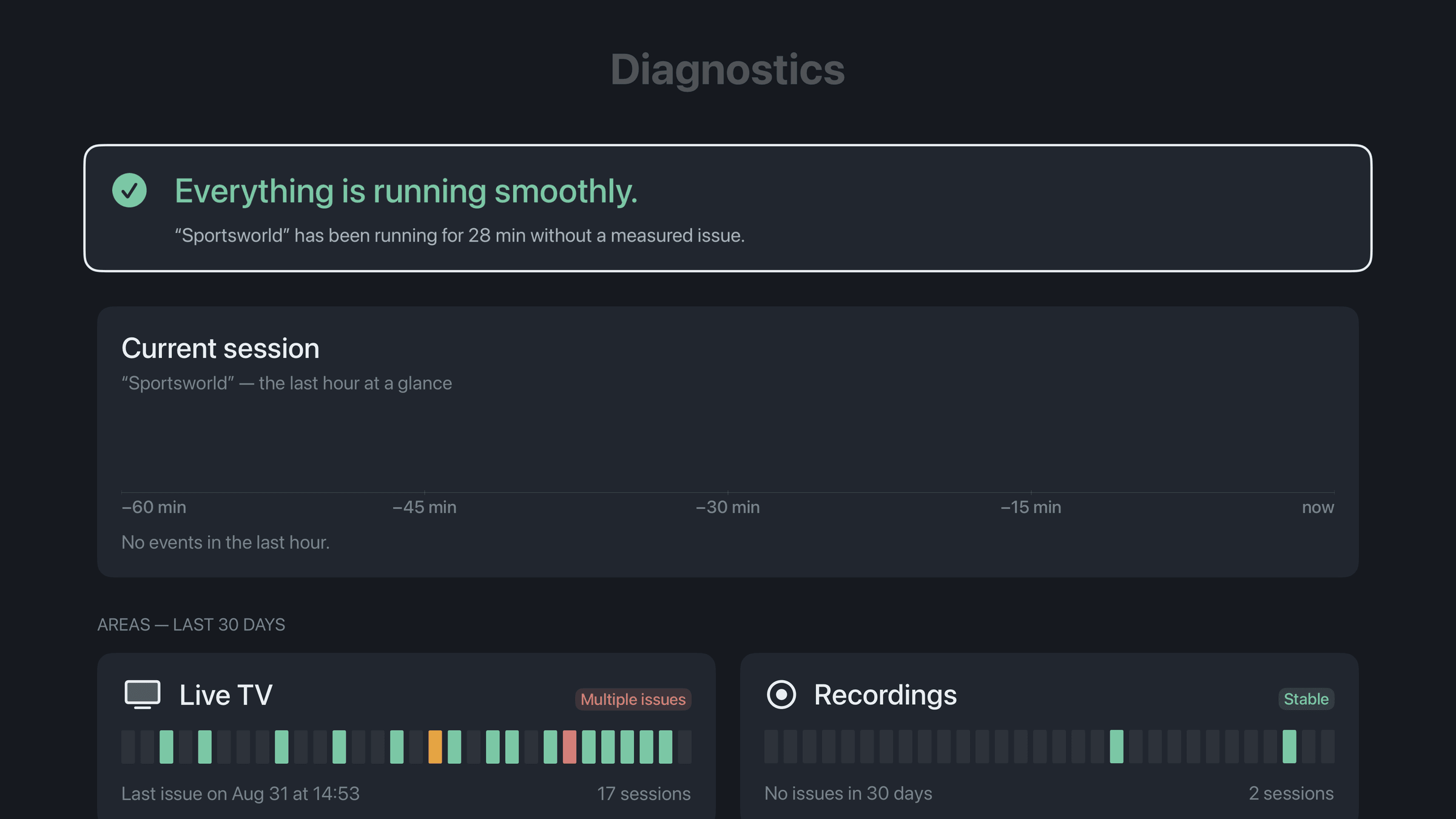Click the "–30 min" timeline label
The height and width of the screenshot is (819, 1456).
[x=727, y=507]
